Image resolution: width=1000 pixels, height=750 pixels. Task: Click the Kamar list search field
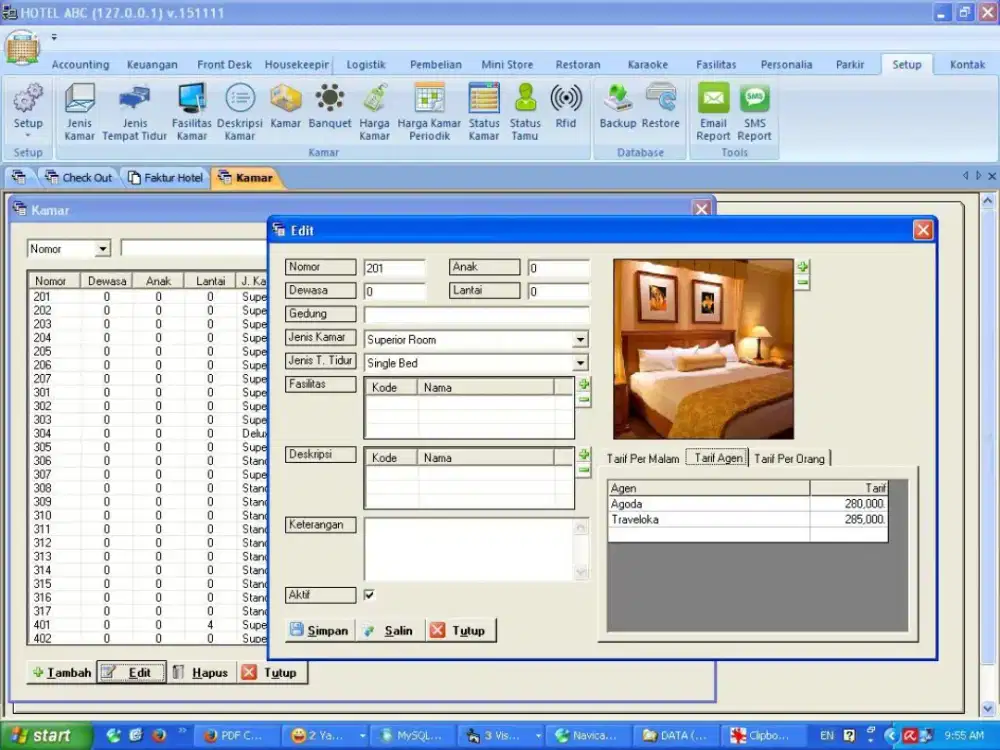point(195,249)
